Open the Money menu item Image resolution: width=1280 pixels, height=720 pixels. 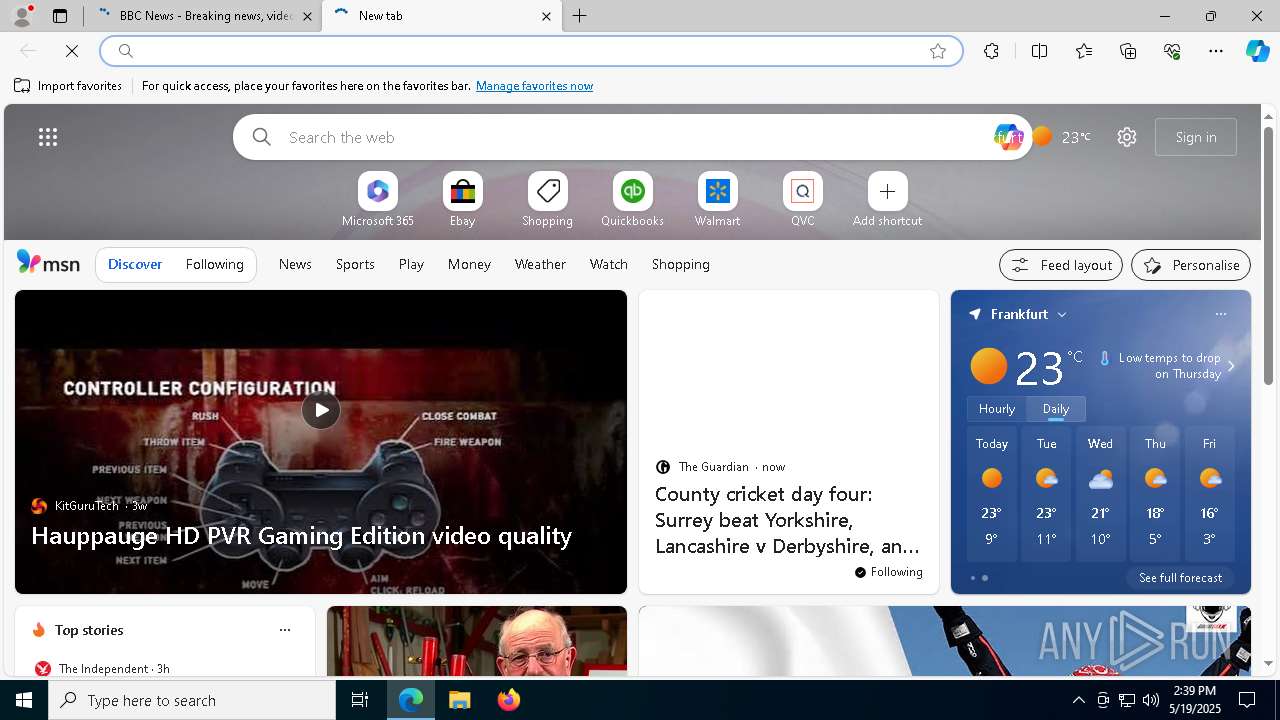[x=469, y=264]
